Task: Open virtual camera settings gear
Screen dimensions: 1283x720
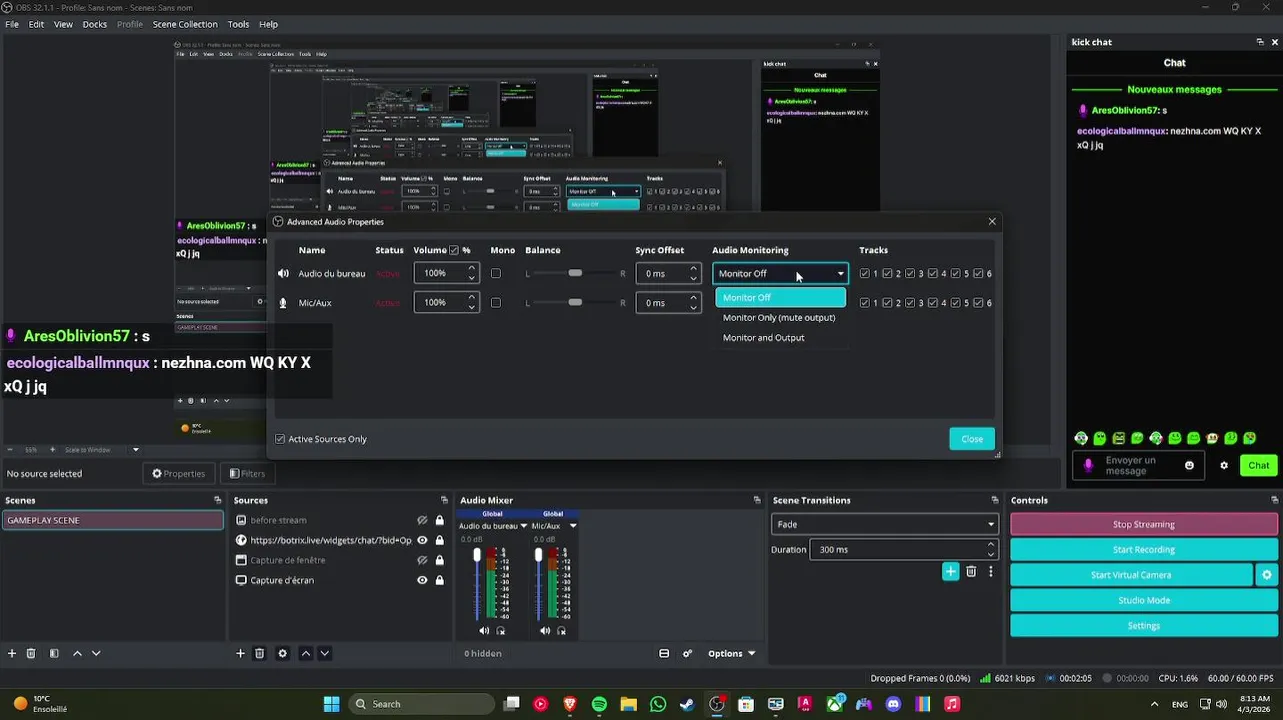Action: pos(1267,575)
